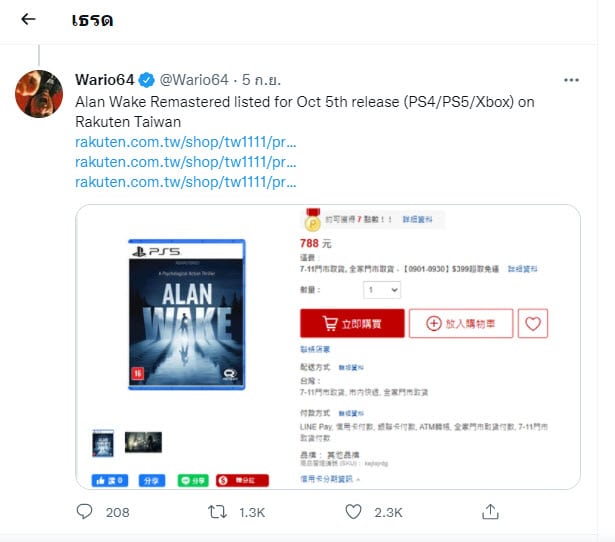Open the third rakuten.com.tw link

[x=186, y=182]
